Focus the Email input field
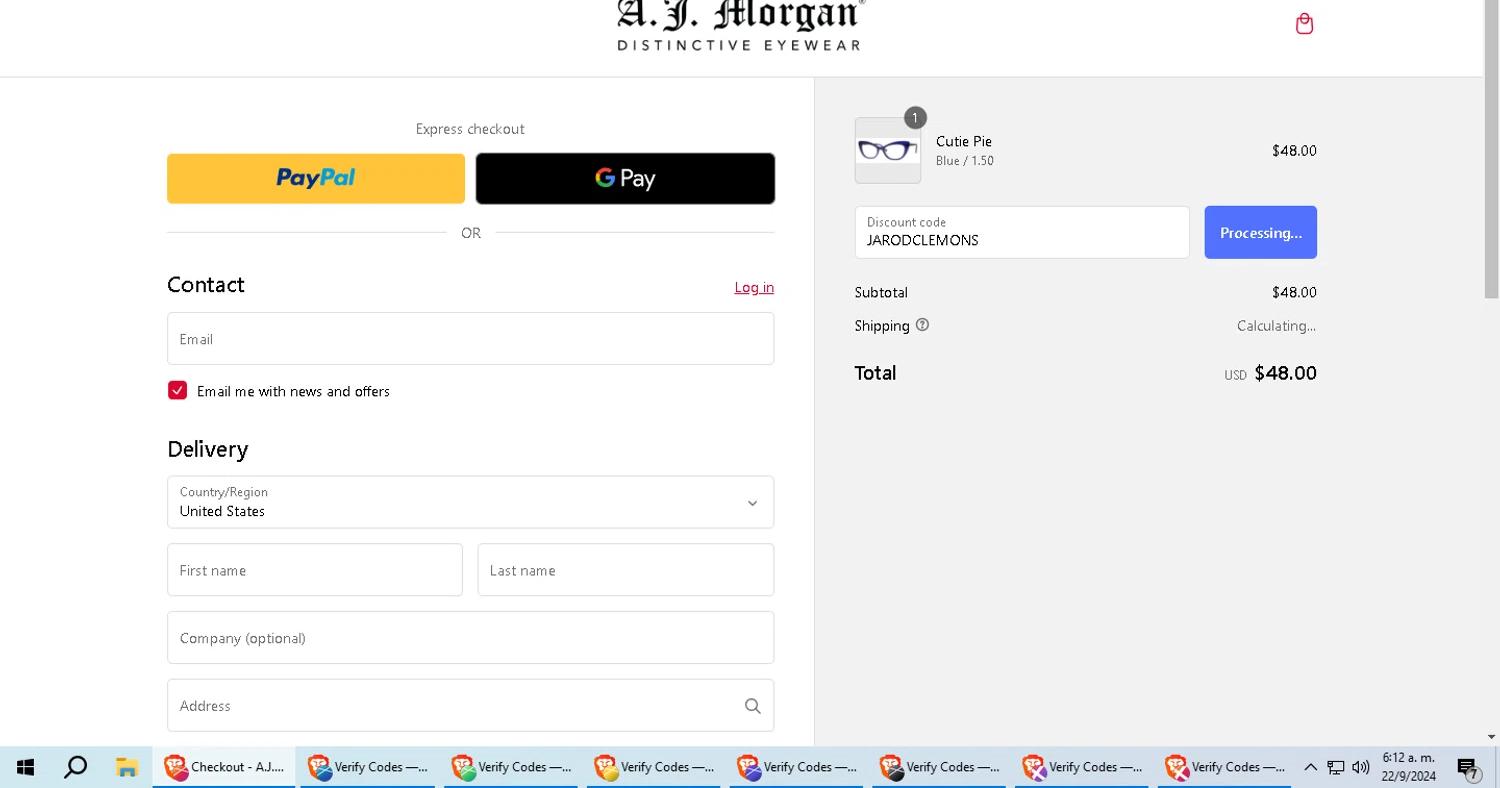This screenshot has height=788, width=1500. click(470, 338)
